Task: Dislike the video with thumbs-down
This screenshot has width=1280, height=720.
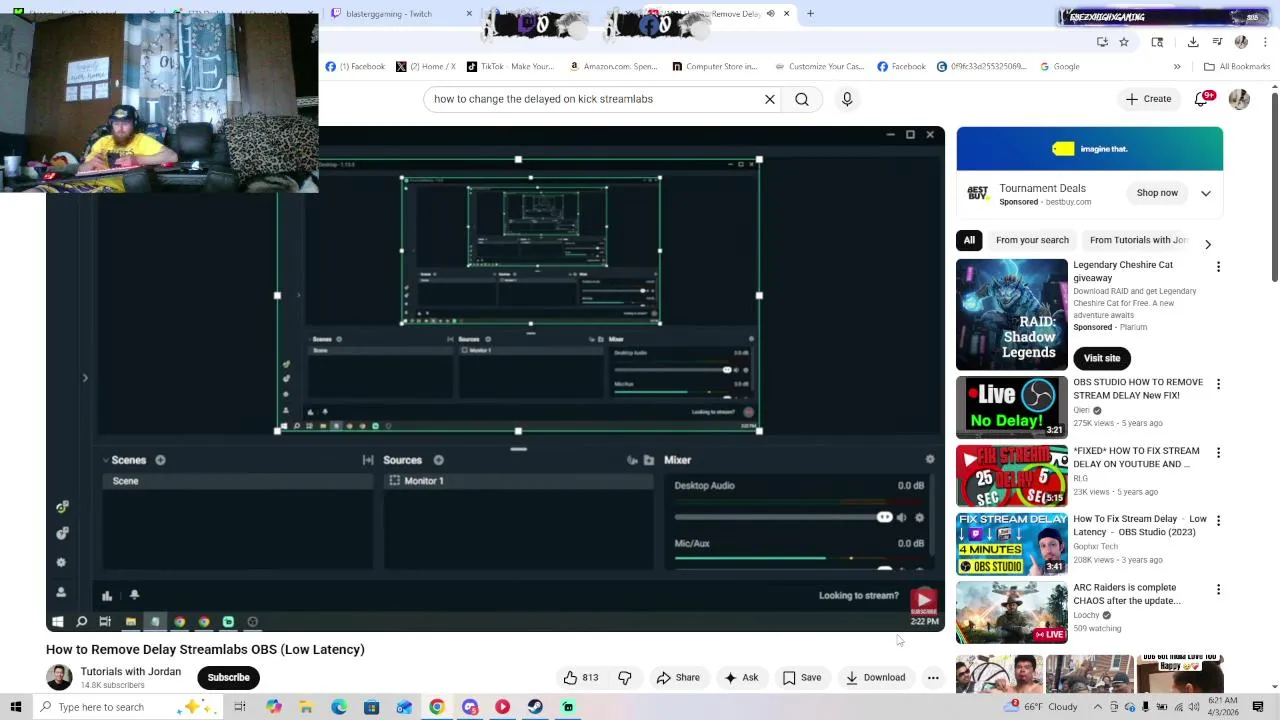Action: tap(625, 677)
